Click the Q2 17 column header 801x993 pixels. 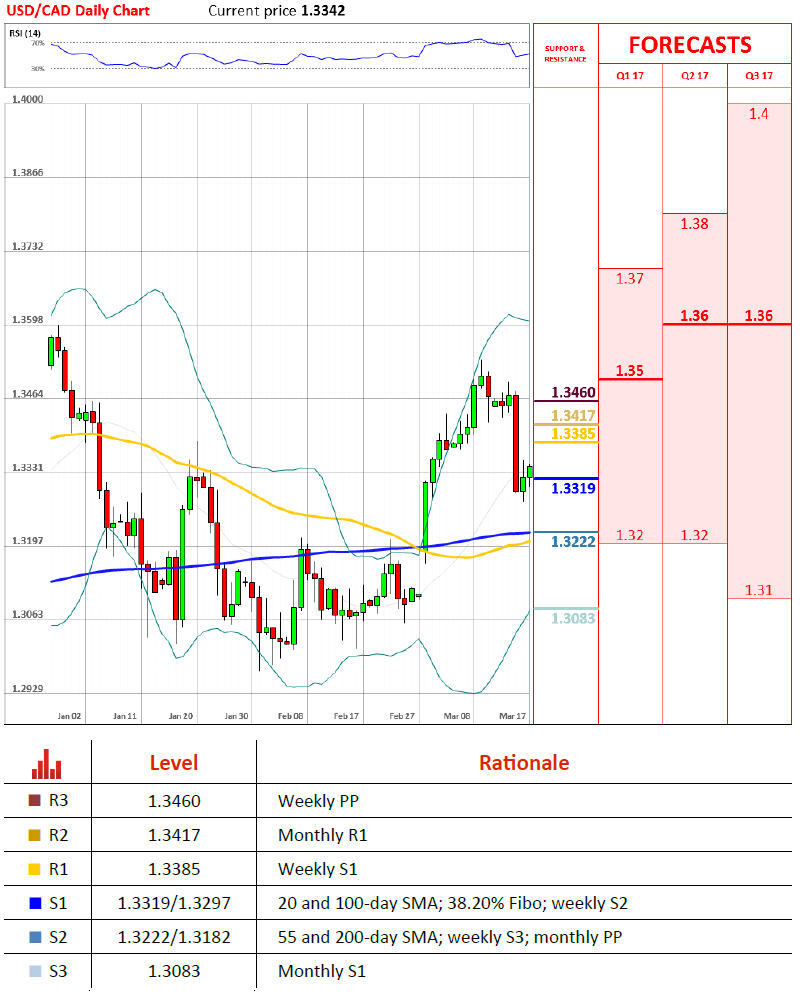[x=695, y=75]
